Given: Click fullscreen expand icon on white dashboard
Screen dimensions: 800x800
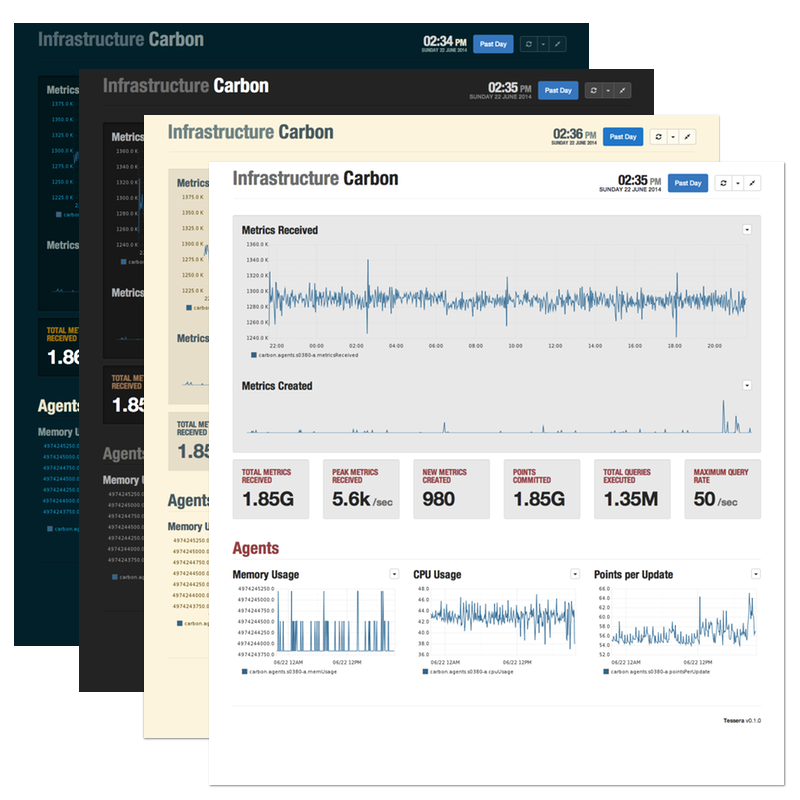Looking at the screenshot, I should [x=753, y=183].
